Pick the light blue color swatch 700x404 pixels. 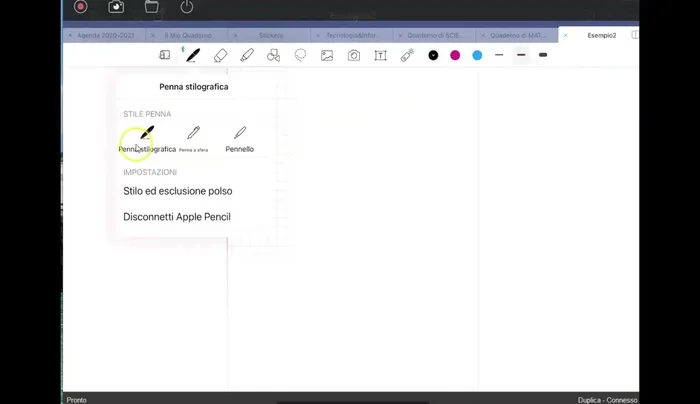click(477, 55)
